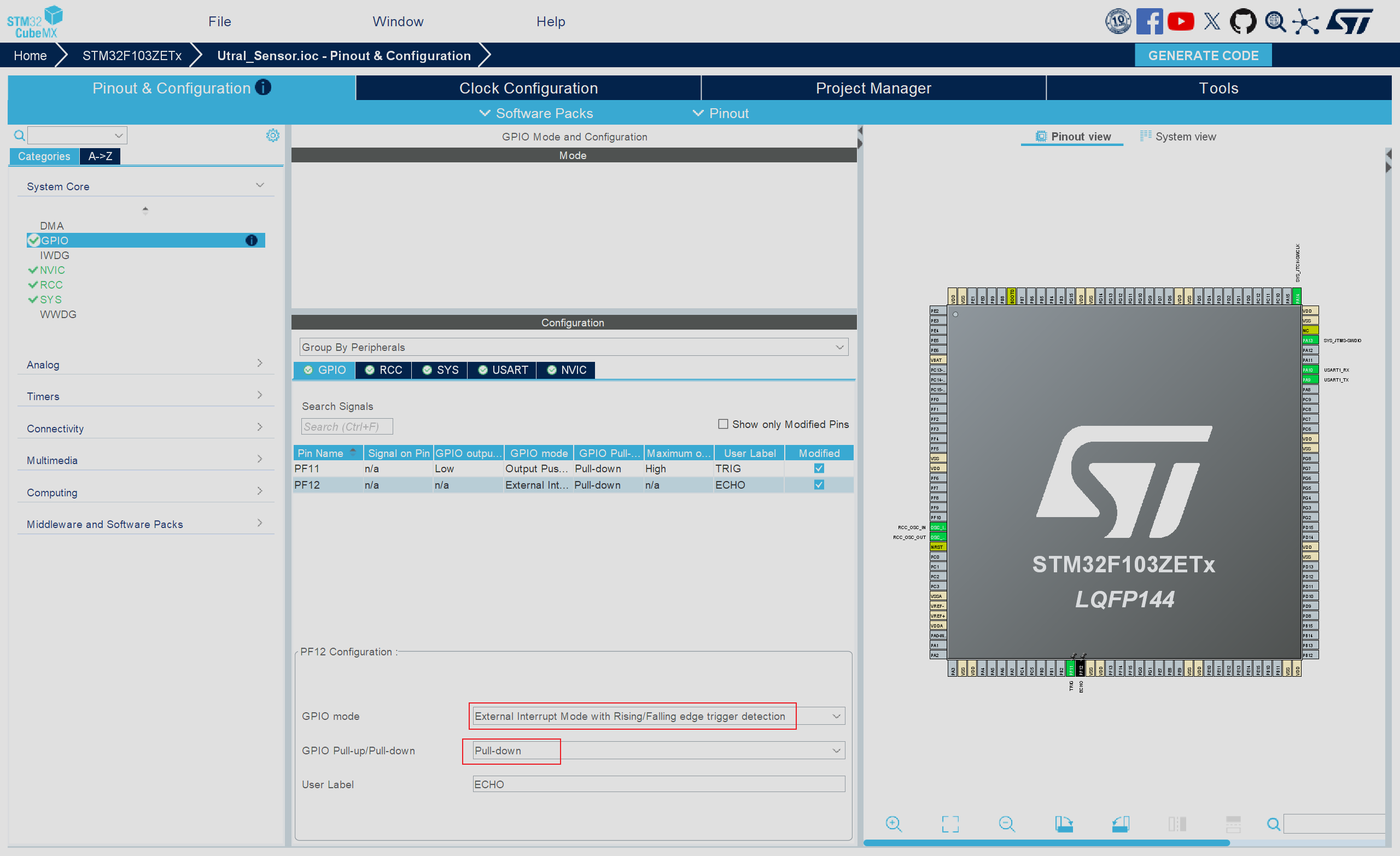Click the vertical split view icon
Screen dimensions: 1400x856
click(x=1177, y=824)
